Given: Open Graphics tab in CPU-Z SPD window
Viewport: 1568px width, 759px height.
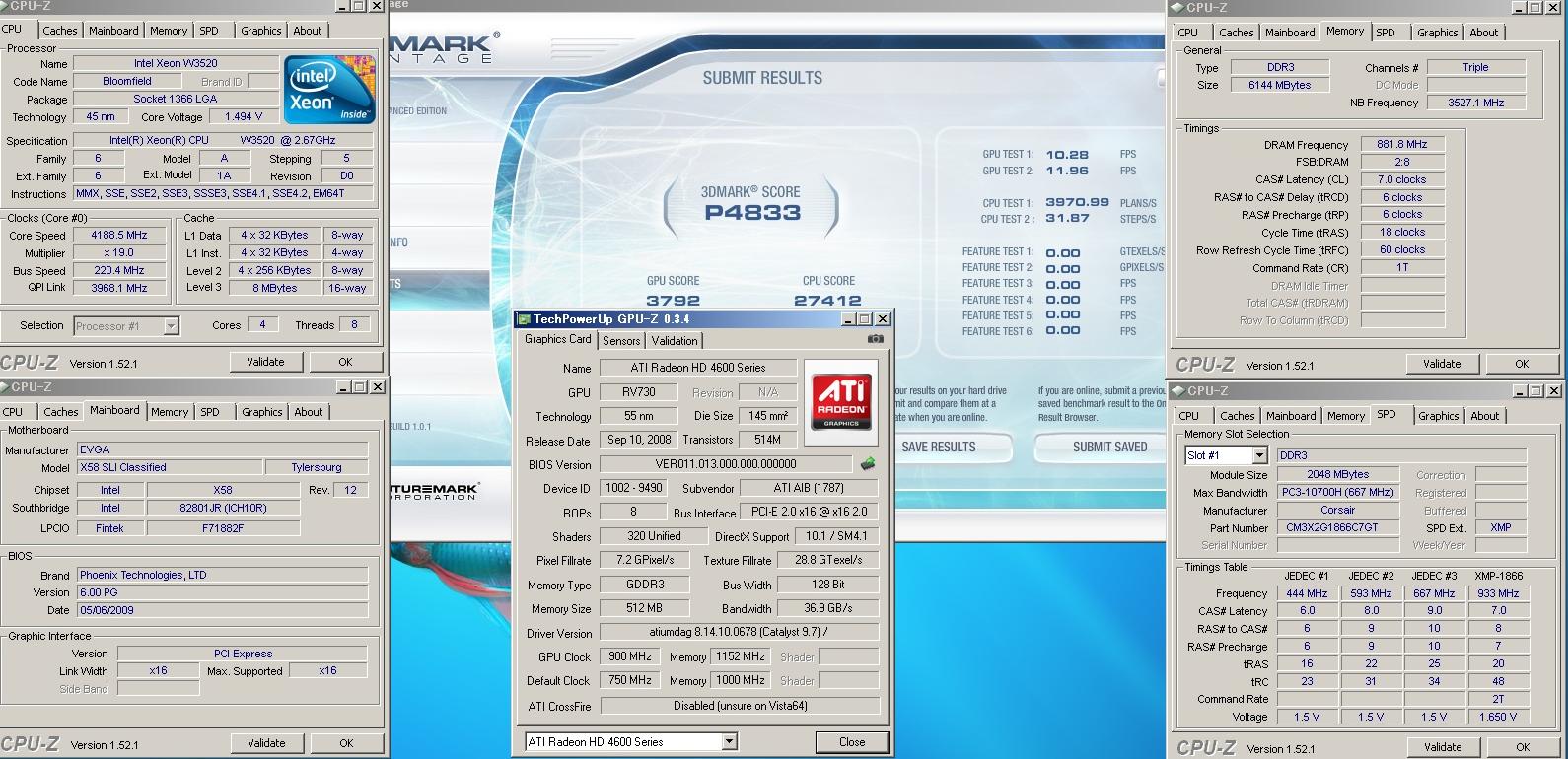Looking at the screenshot, I should [x=1439, y=416].
